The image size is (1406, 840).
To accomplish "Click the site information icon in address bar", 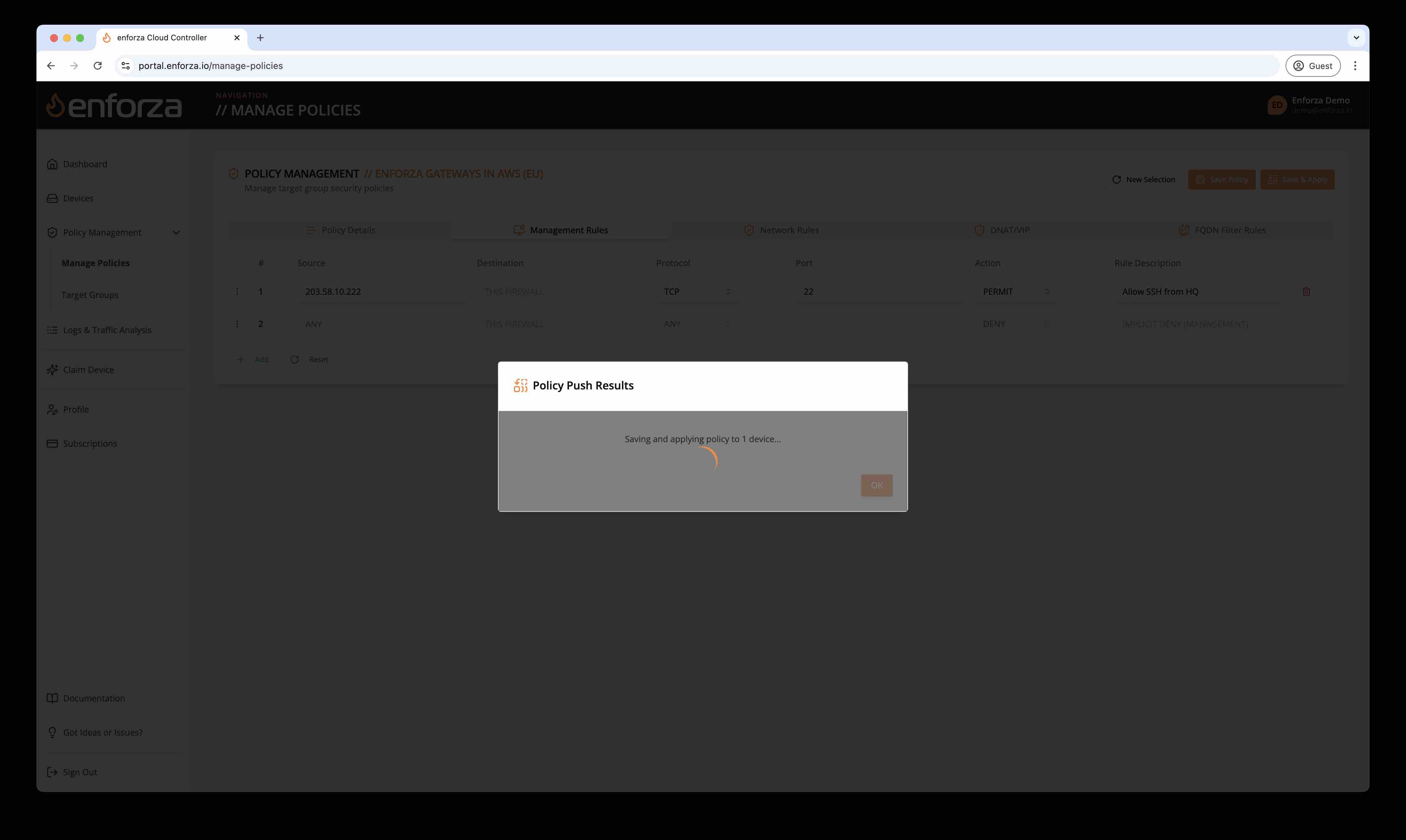I will pos(126,66).
